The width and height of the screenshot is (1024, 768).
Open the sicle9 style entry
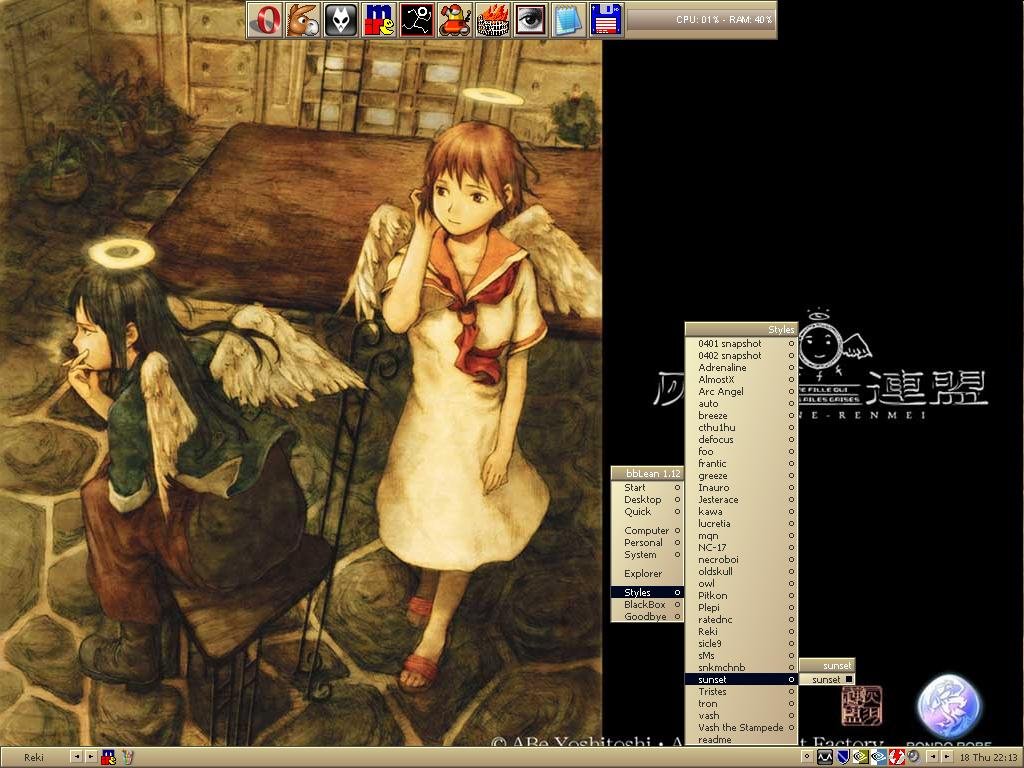click(741, 643)
